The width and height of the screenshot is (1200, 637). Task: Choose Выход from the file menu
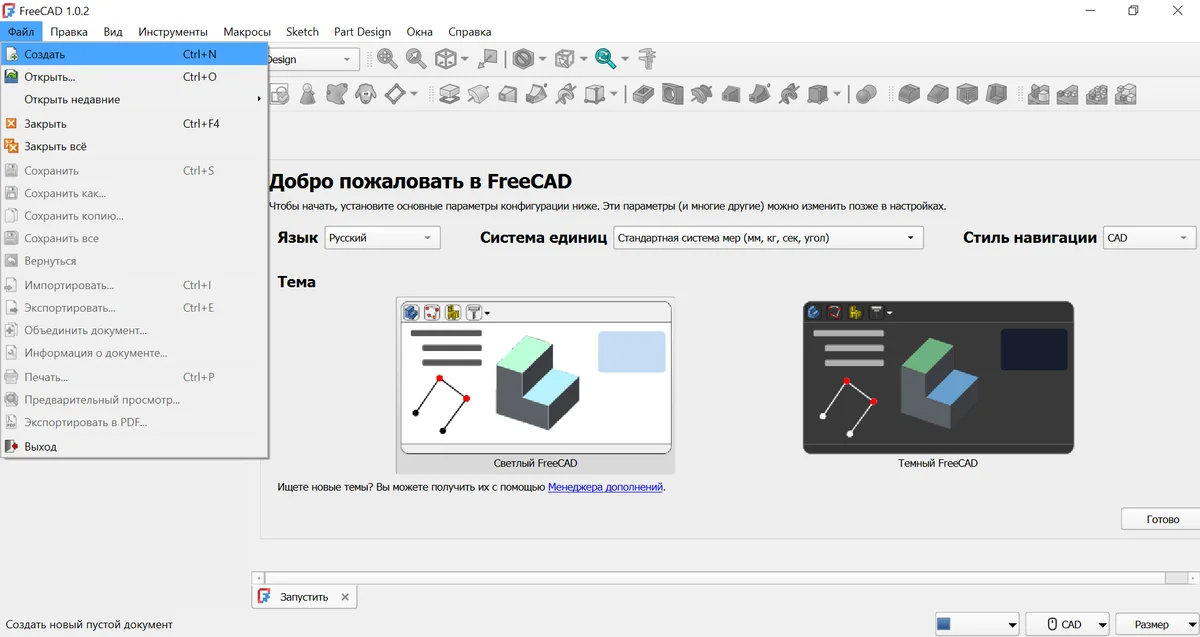[40, 447]
